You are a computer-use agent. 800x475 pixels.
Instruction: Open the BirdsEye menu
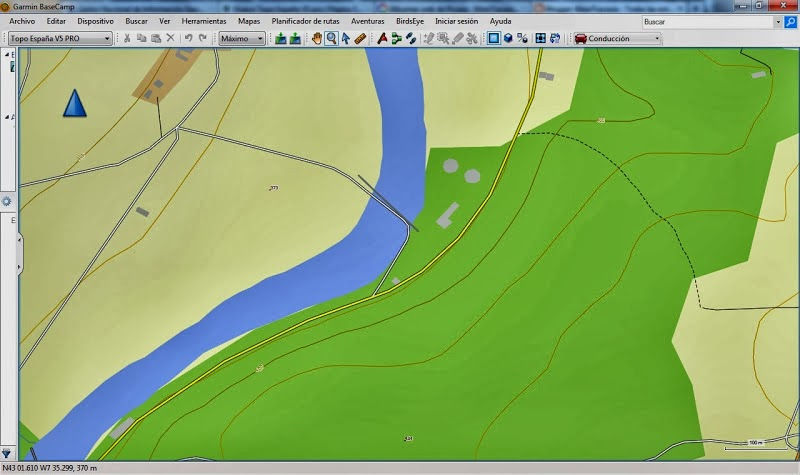click(410, 21)
